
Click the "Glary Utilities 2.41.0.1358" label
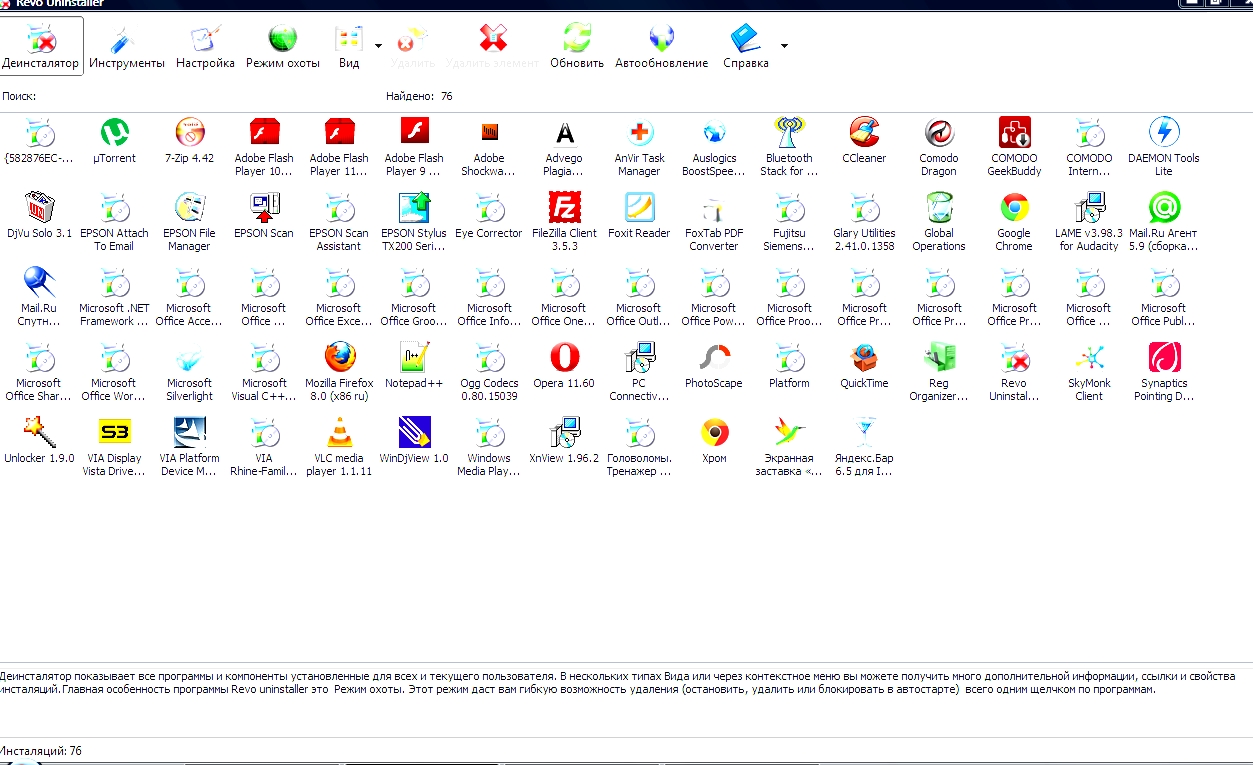pyautogui.click(x=865, y=240)
